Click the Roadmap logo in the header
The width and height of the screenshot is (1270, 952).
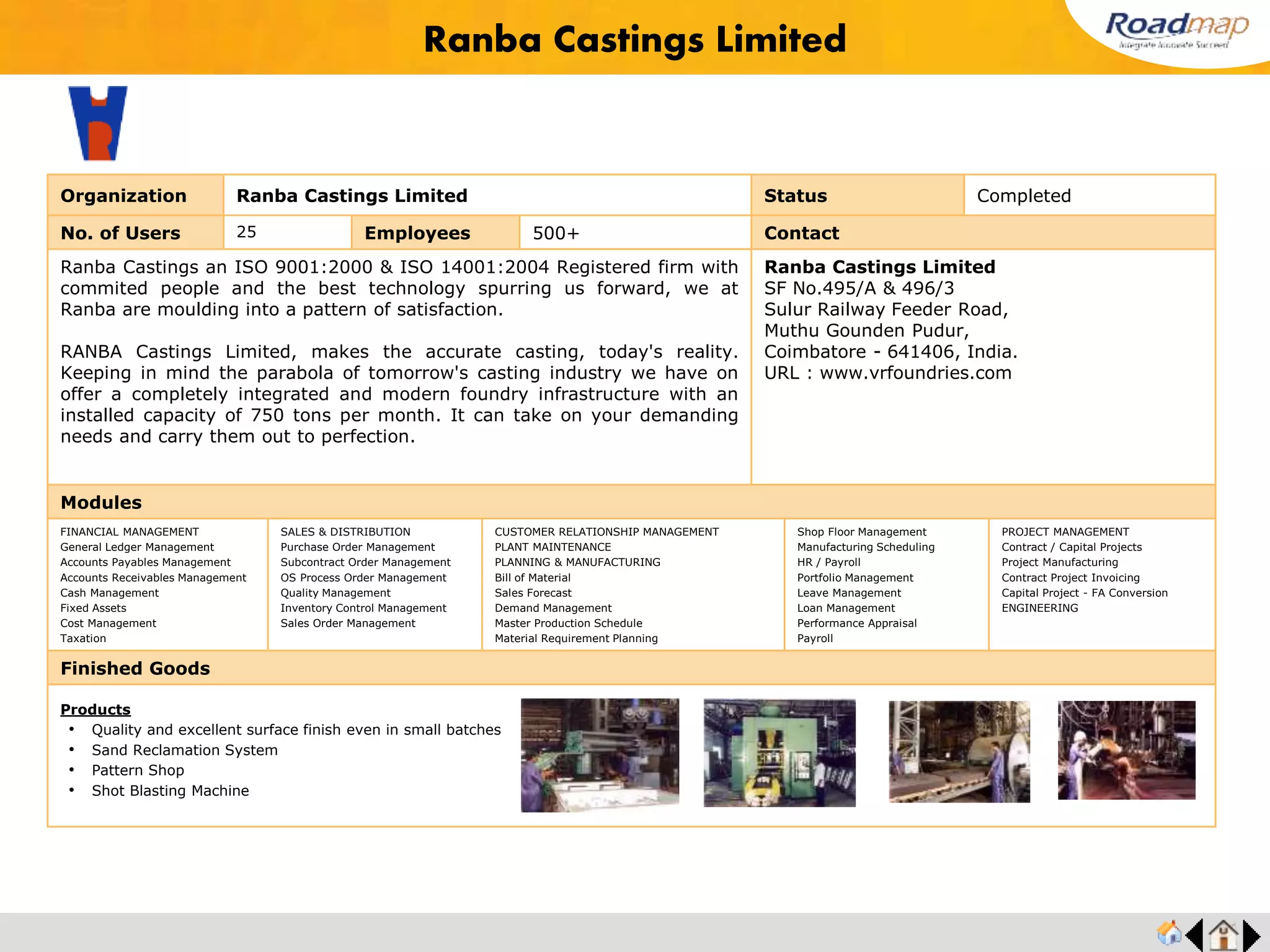pyautogui.click(x=1177, y=30)
